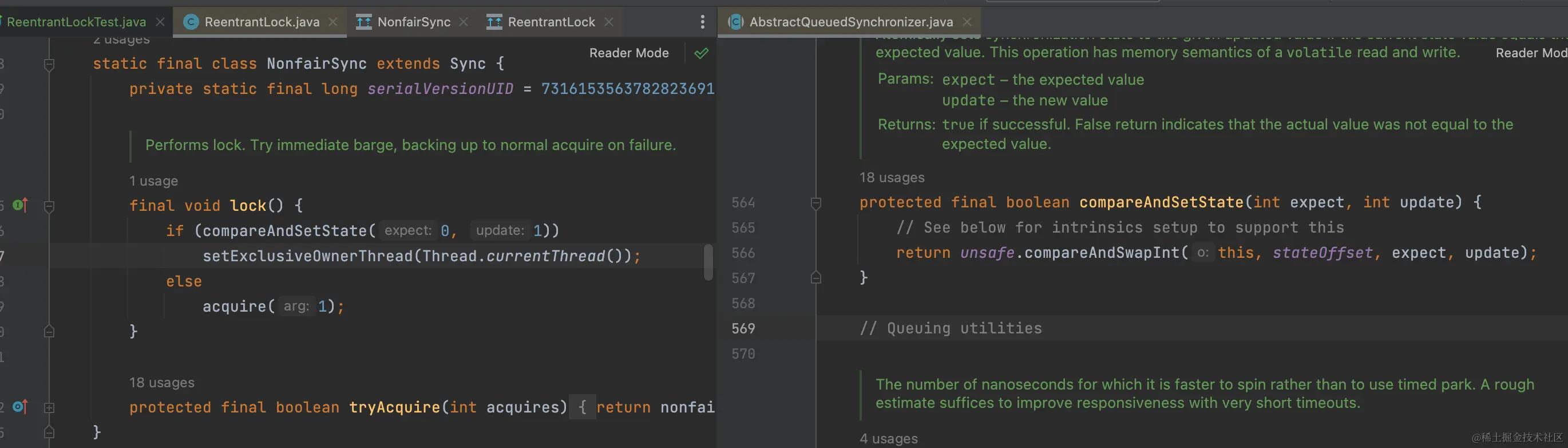Image resolution: width=1568 pixels, height=448 pixels.
Task: Click fold end marker at line 567
Action: (x=816, y=278)
